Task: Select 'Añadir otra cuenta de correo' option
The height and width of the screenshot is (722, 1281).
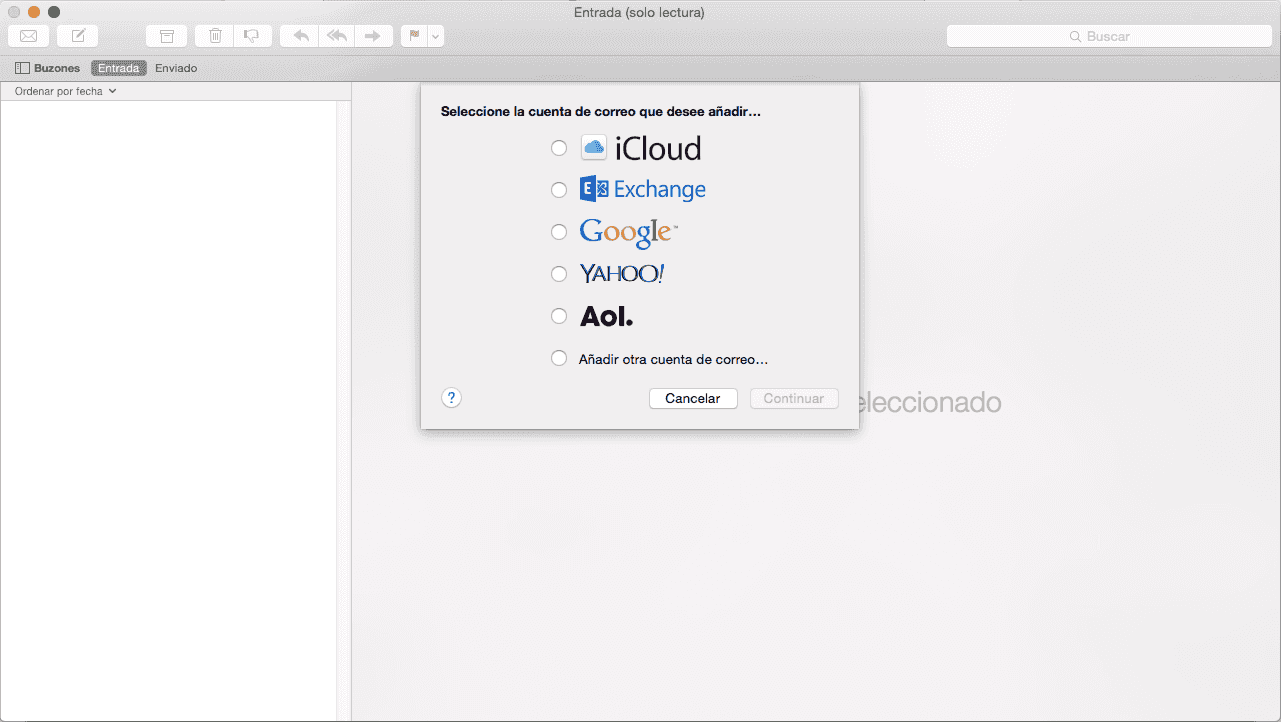Action: pos(559,358)
